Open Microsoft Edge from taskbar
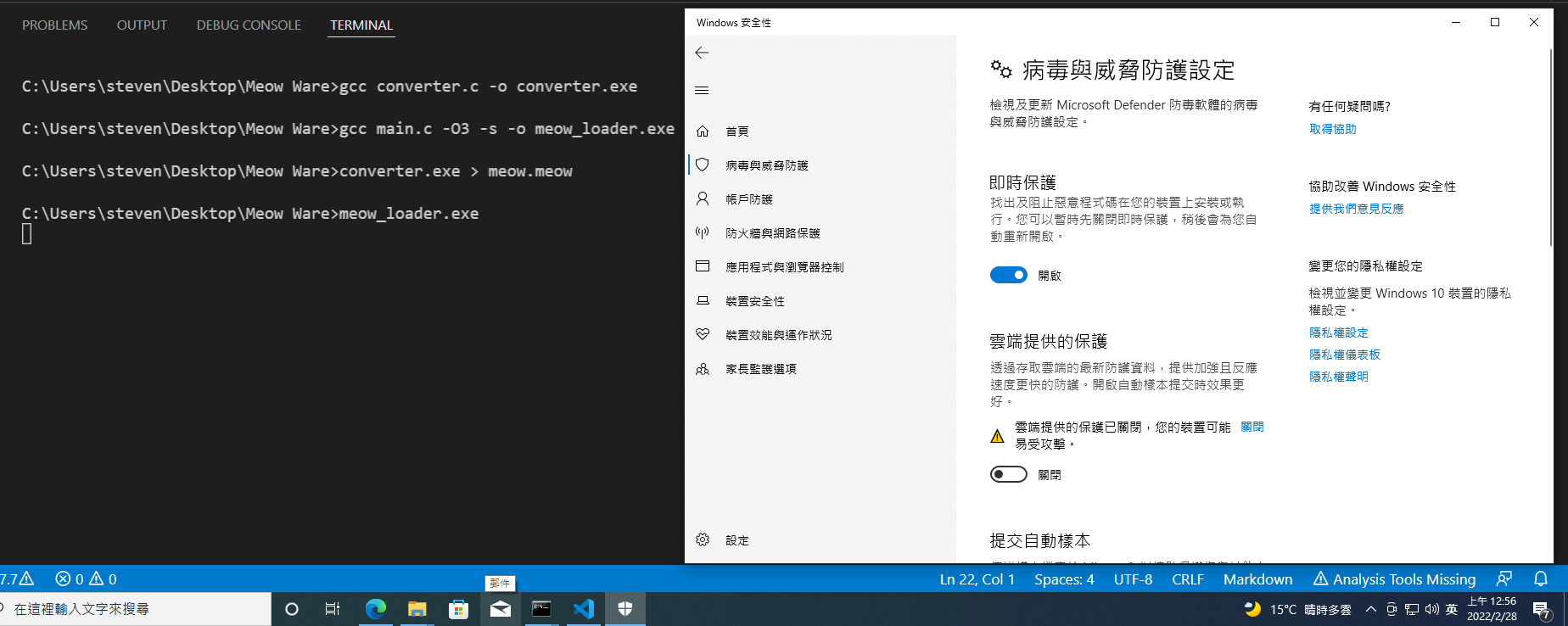 click(375, 609)
